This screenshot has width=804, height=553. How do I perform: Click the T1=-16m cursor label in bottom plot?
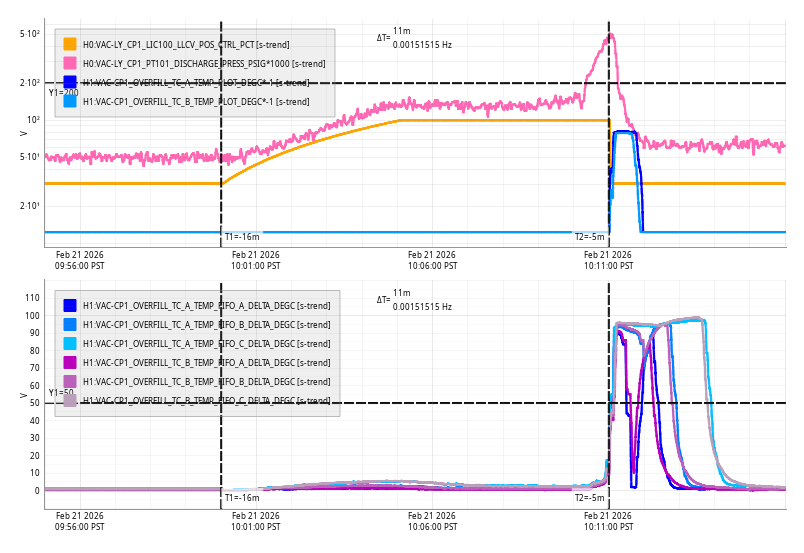[x=242, y=497]
